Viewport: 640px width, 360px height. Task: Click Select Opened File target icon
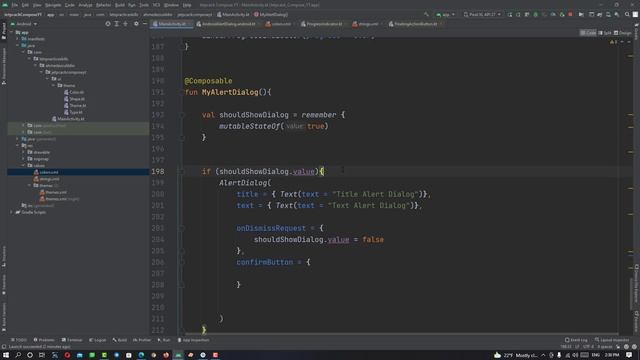108,24
